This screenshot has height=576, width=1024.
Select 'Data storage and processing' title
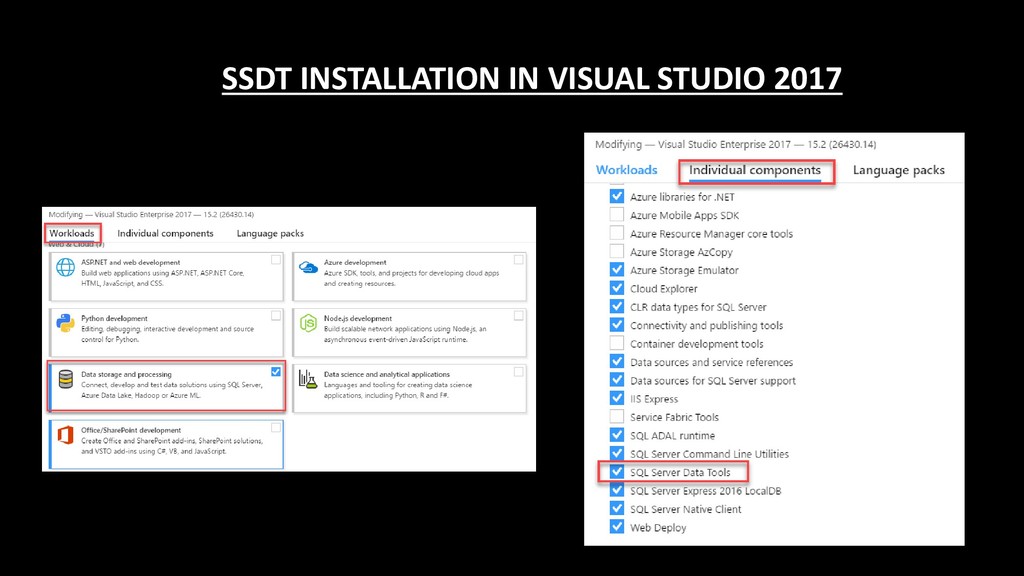pos(127,374)
